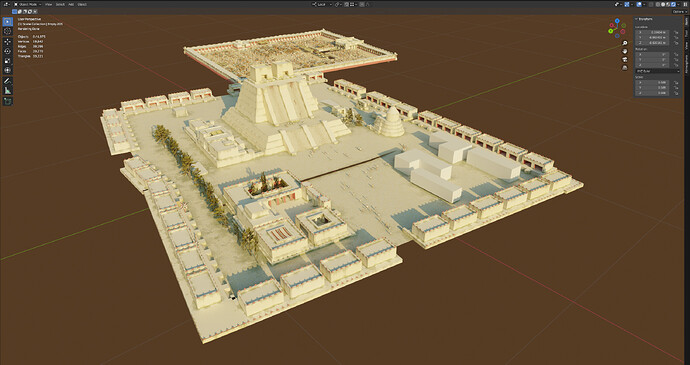Screen dimensions: 690x365
Task: Switch to Rendered viewport shading
Action: 673,4
